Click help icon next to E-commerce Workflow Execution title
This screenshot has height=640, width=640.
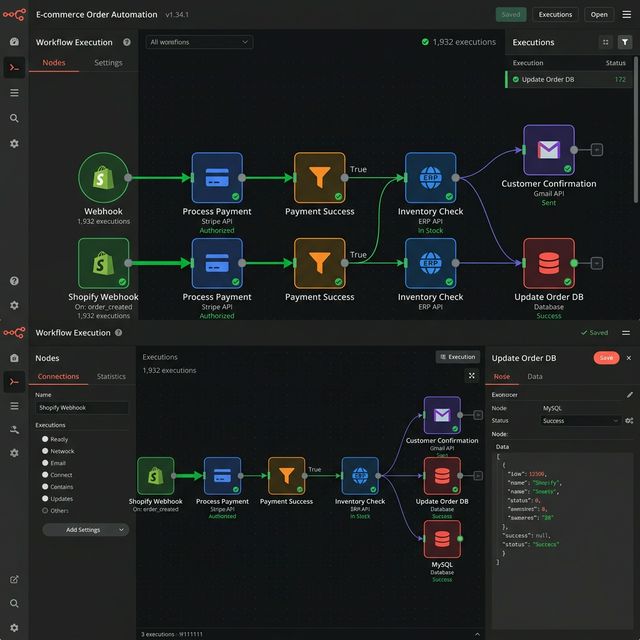127,42
